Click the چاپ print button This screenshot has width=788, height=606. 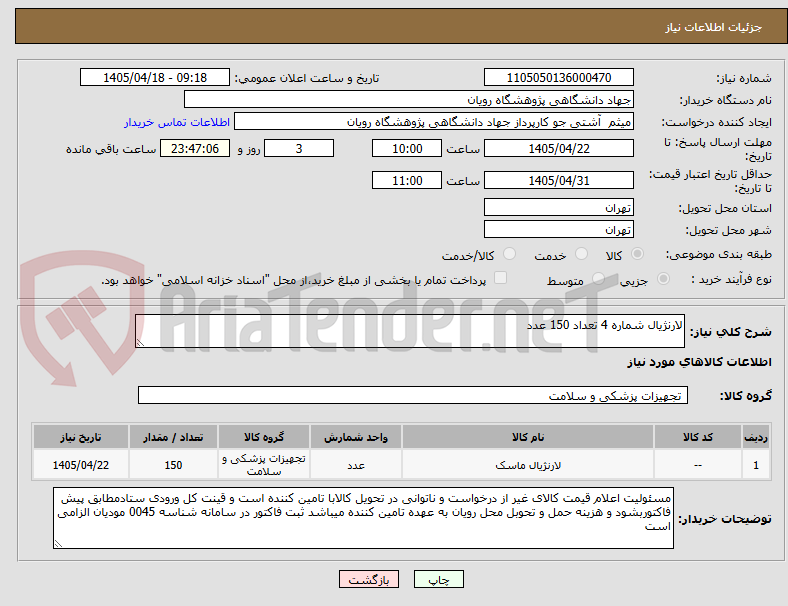[439, 579]
